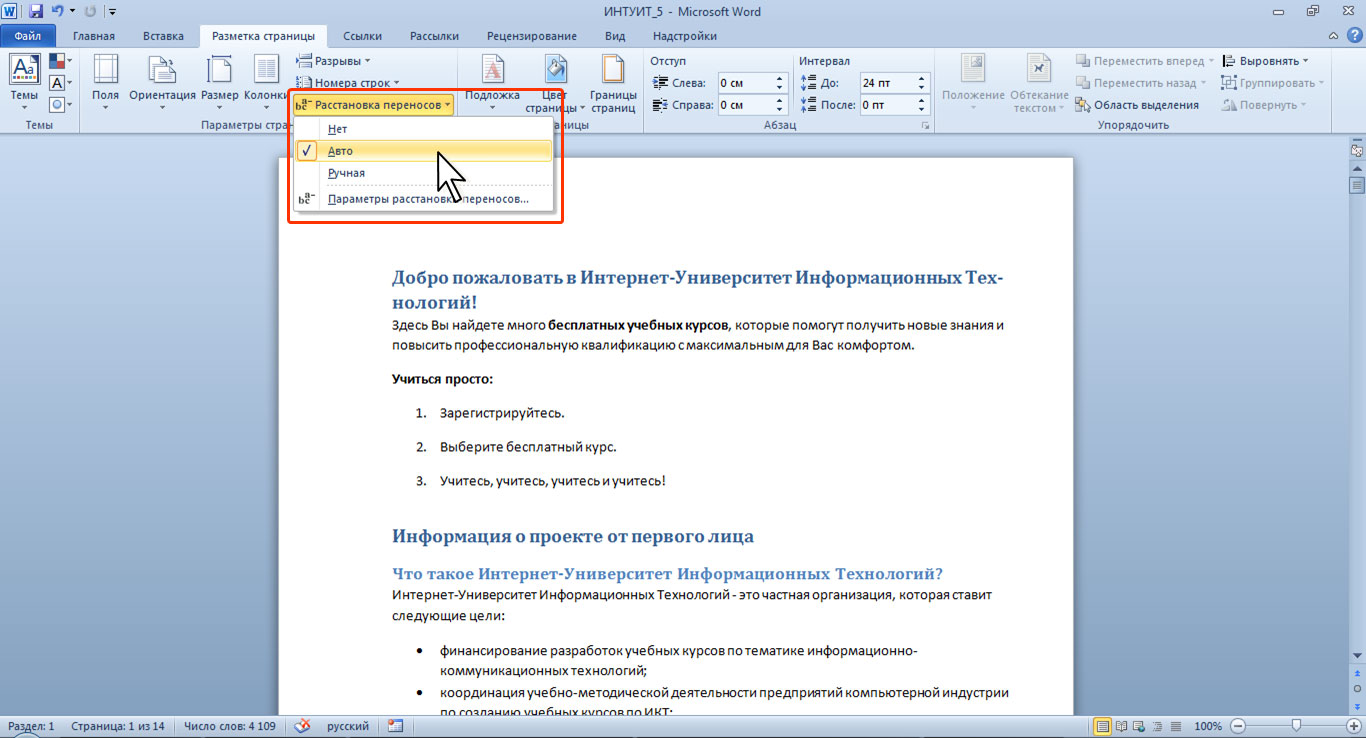1366x738 pixels.
Task: Increase the Слева indent spinner up
Action: pyautogui.click(x=780, y=79)
